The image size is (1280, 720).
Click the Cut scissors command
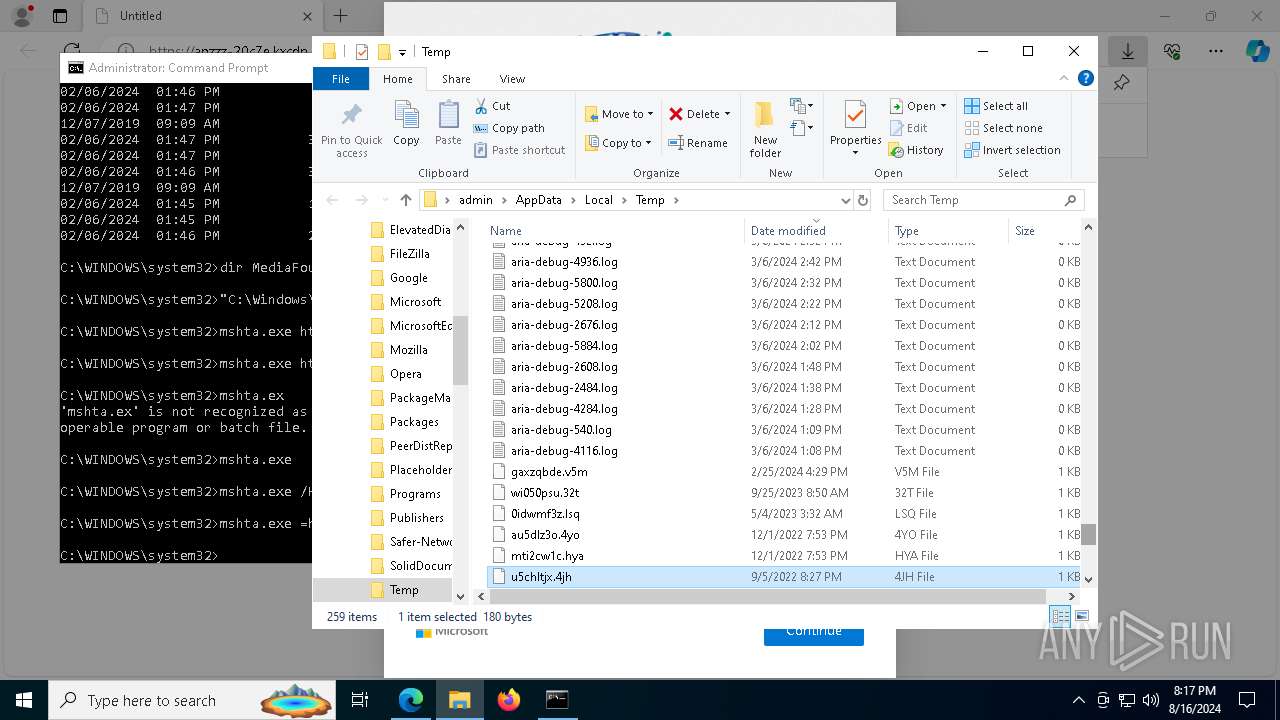[x=491, y=106]
